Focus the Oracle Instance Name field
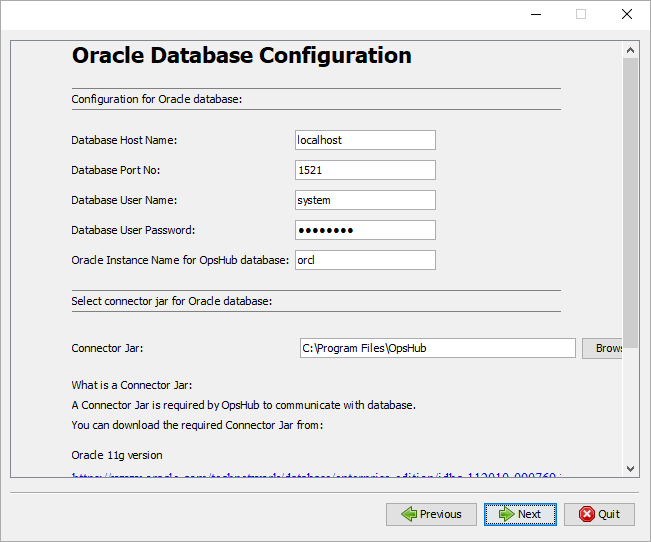 pyautogui.click(x=365, y=260)
